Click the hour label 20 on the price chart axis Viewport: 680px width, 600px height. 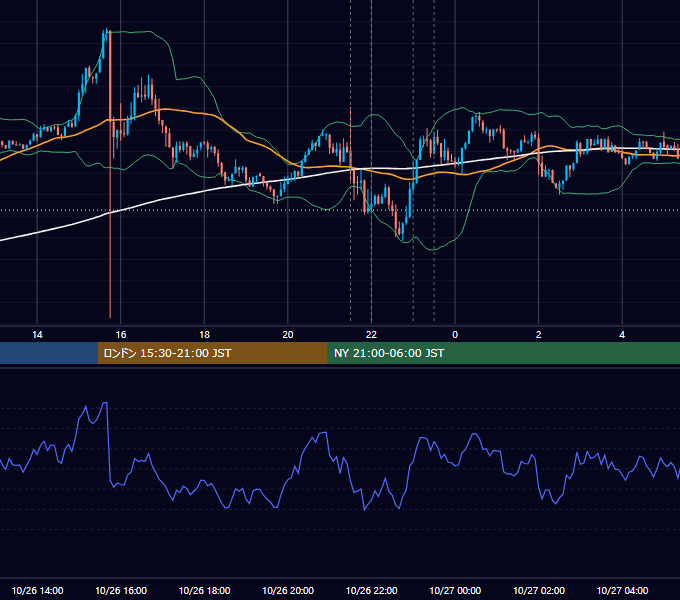pos(288,335)
